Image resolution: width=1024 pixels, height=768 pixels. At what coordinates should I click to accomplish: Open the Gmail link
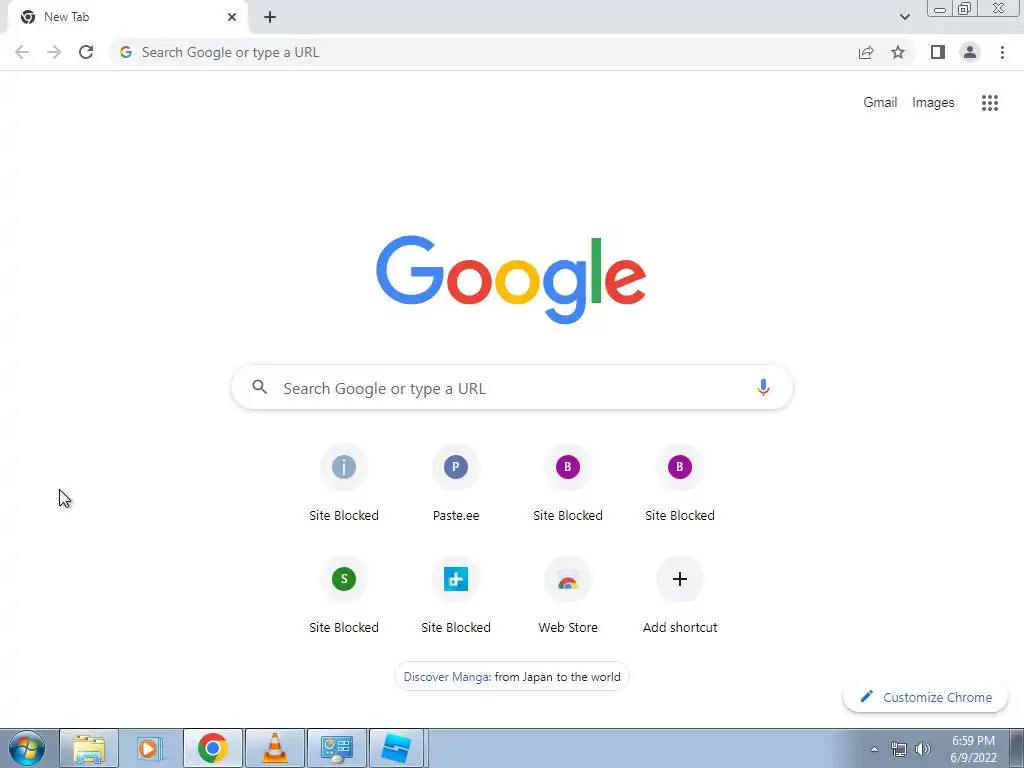880,103
